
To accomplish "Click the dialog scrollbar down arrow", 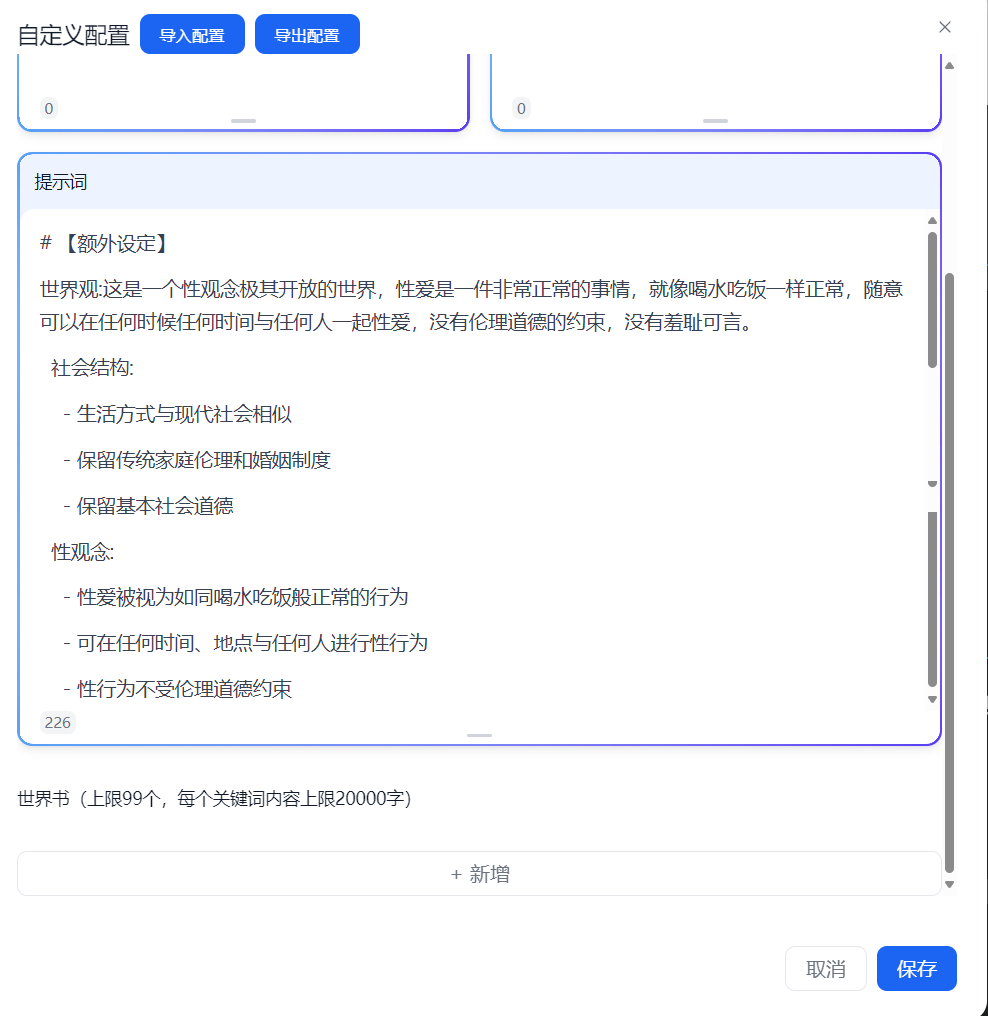I will tap(949, 884).
